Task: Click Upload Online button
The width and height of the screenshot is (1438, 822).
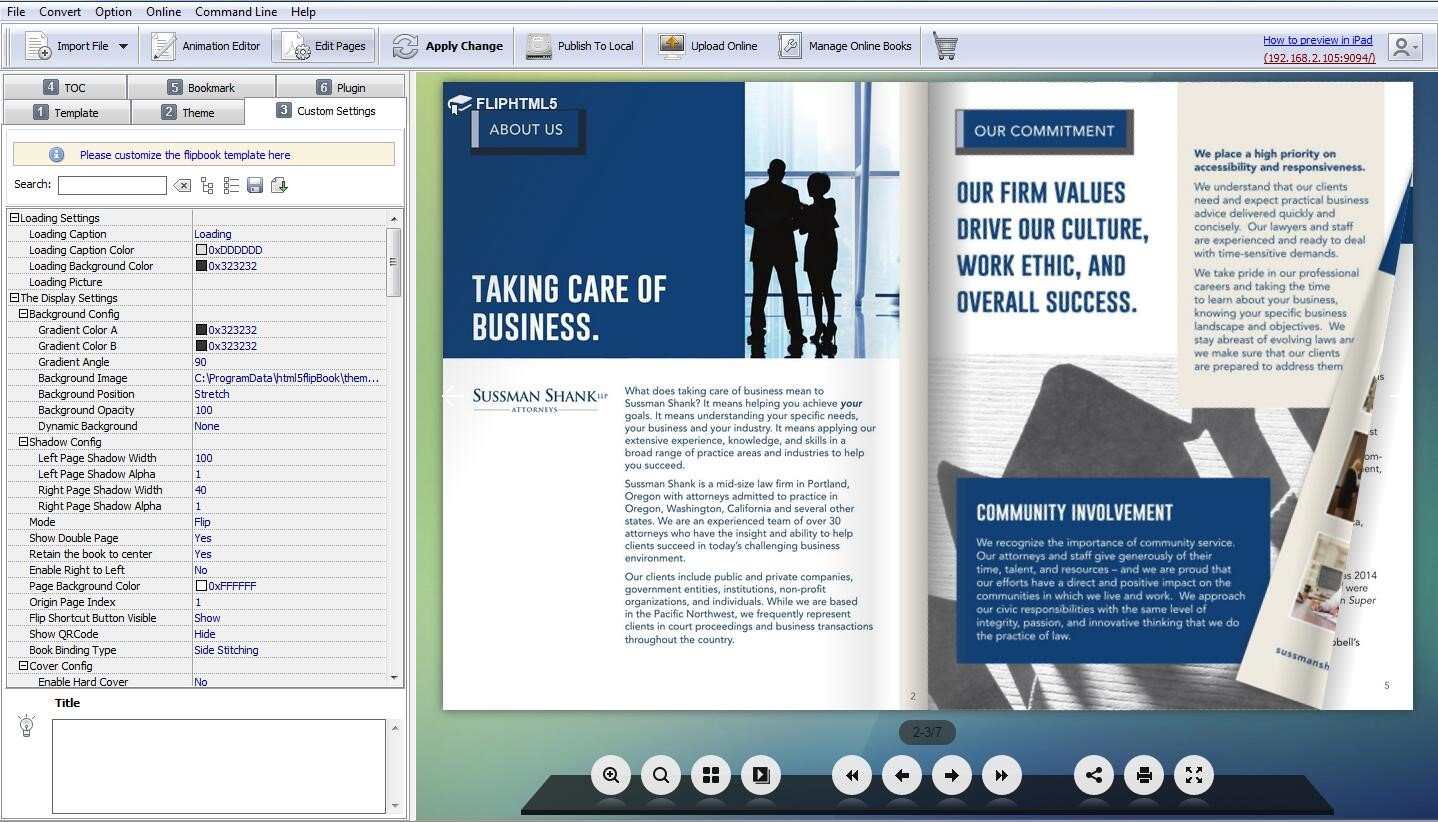Action: click(708, 46)
